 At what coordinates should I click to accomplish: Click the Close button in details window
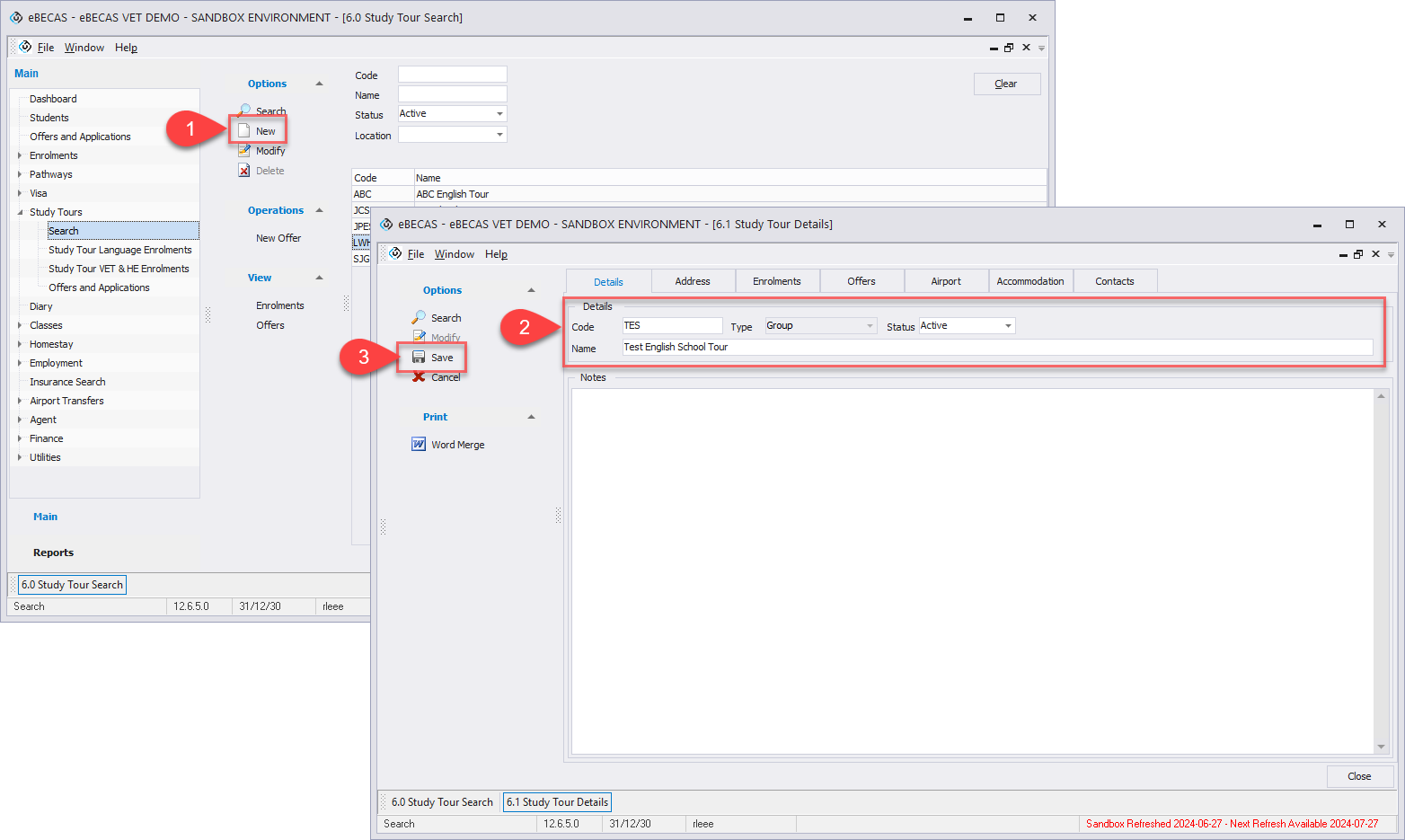tap(1358, 776)
